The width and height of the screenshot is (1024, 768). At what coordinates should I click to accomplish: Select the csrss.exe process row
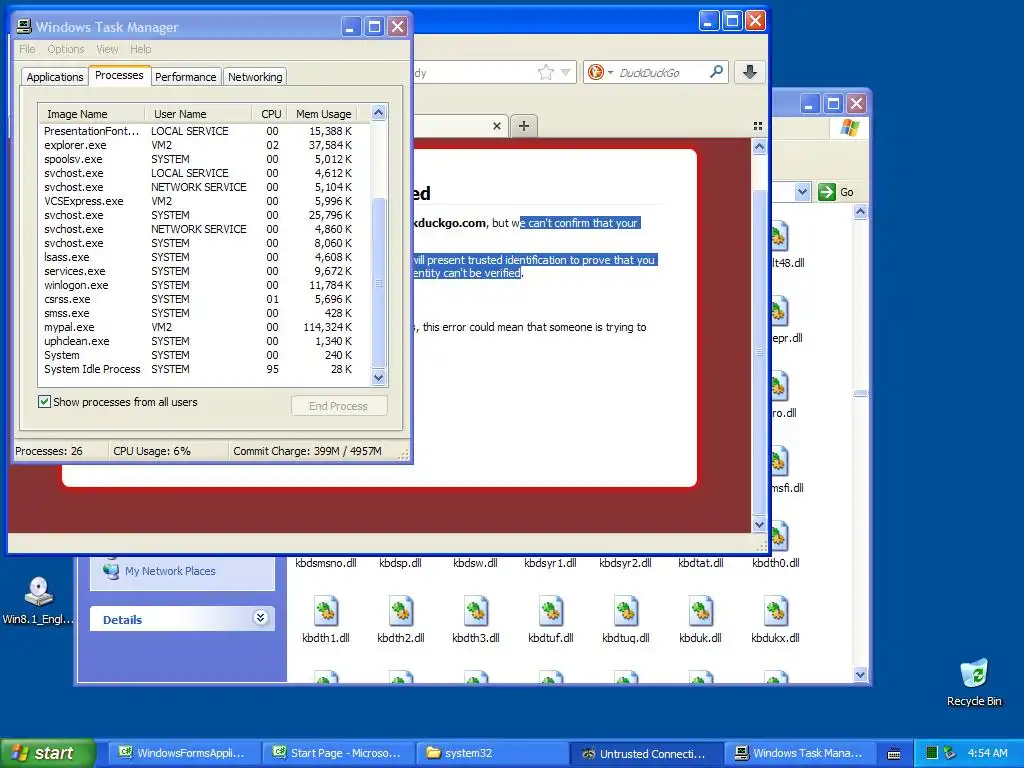pos(204,299)
